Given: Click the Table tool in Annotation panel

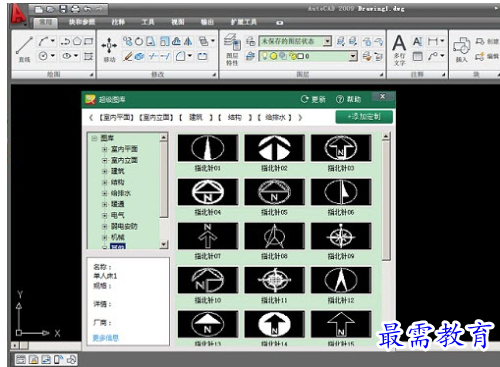Looking at the screenshot, I should point(417,56).
